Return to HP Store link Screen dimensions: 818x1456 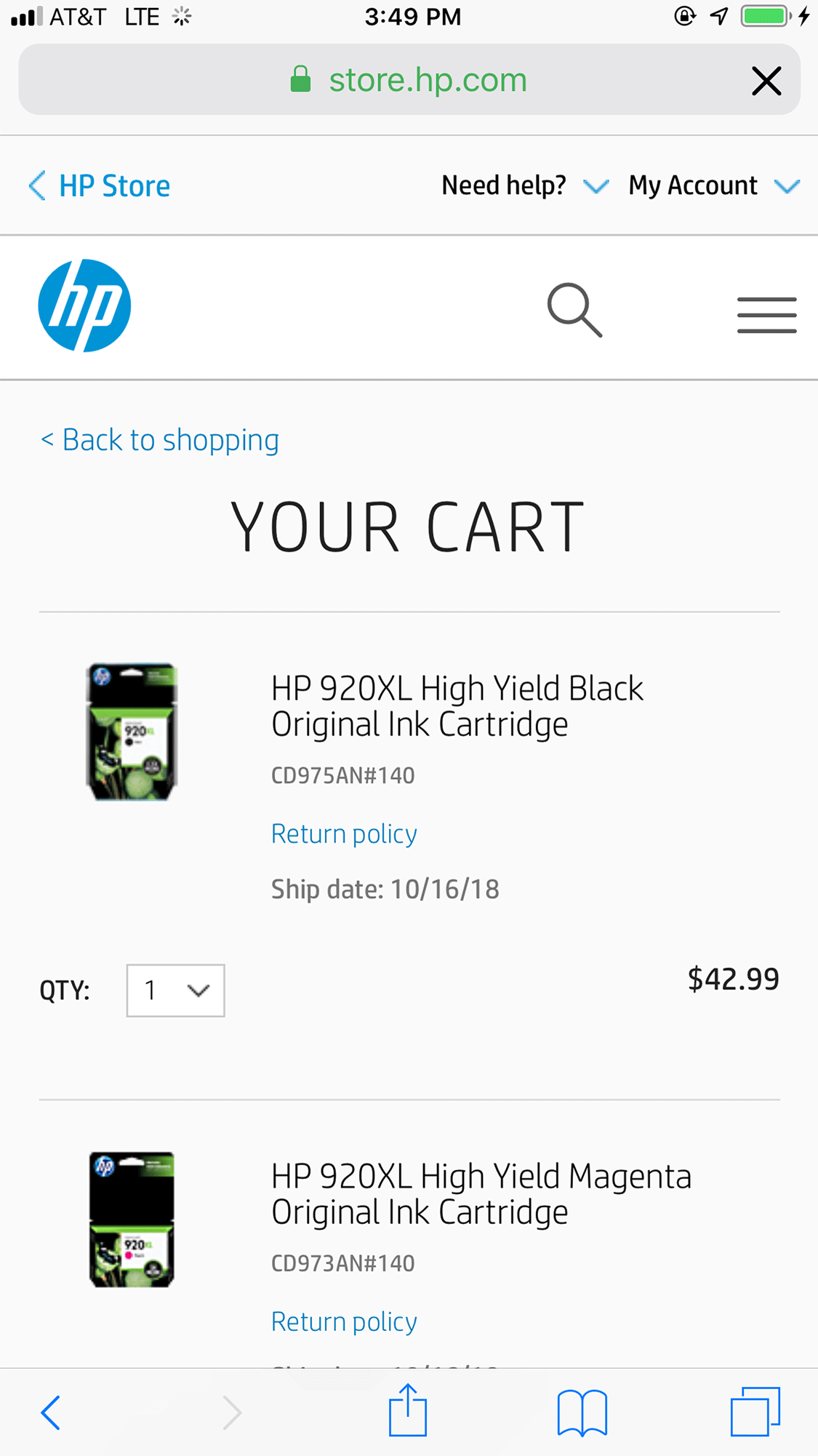pos(100,186)
